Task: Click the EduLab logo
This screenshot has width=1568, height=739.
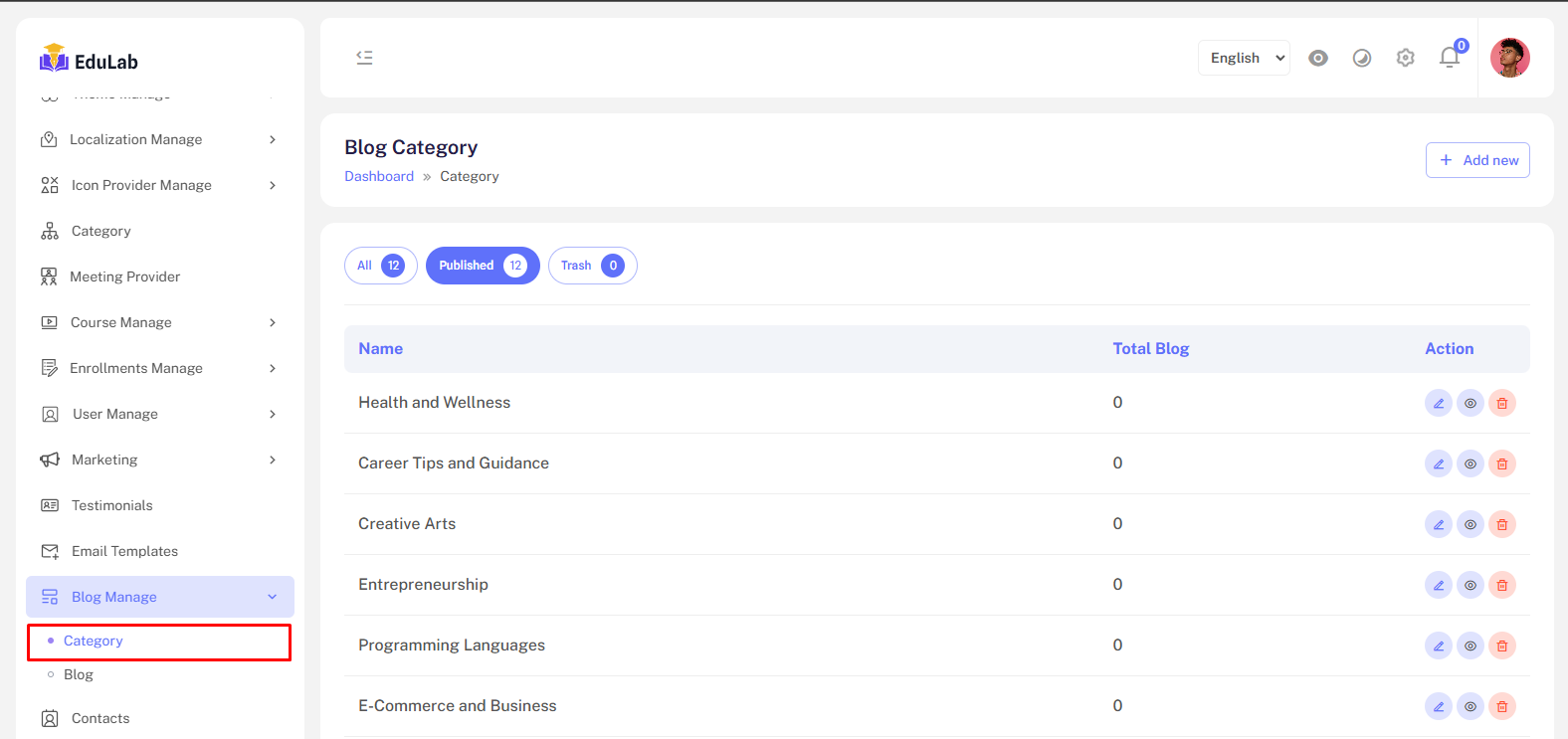Action: (x=90, y=61)
